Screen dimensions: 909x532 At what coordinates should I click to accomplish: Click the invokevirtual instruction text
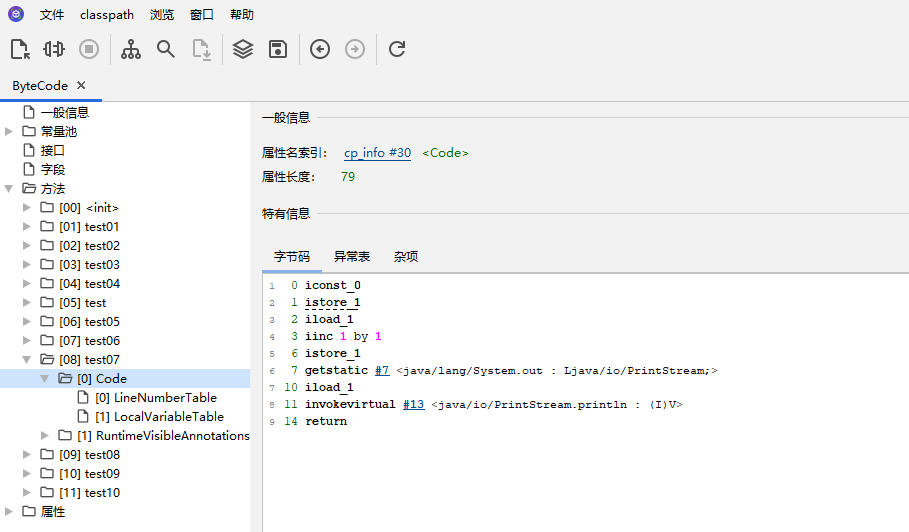350,405
